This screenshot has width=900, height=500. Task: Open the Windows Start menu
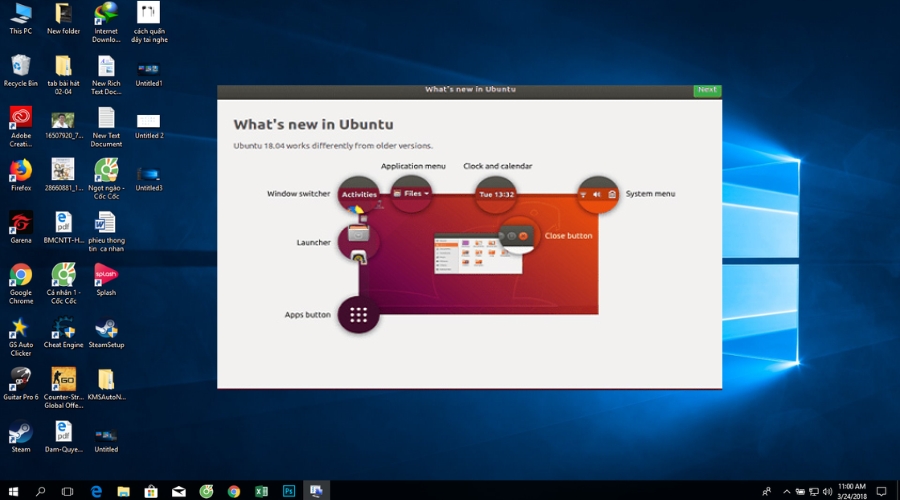tap(13, 491)
